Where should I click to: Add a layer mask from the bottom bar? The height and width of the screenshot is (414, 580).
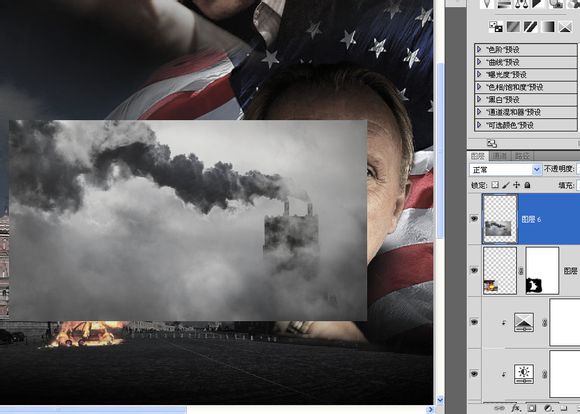[532, 408]
